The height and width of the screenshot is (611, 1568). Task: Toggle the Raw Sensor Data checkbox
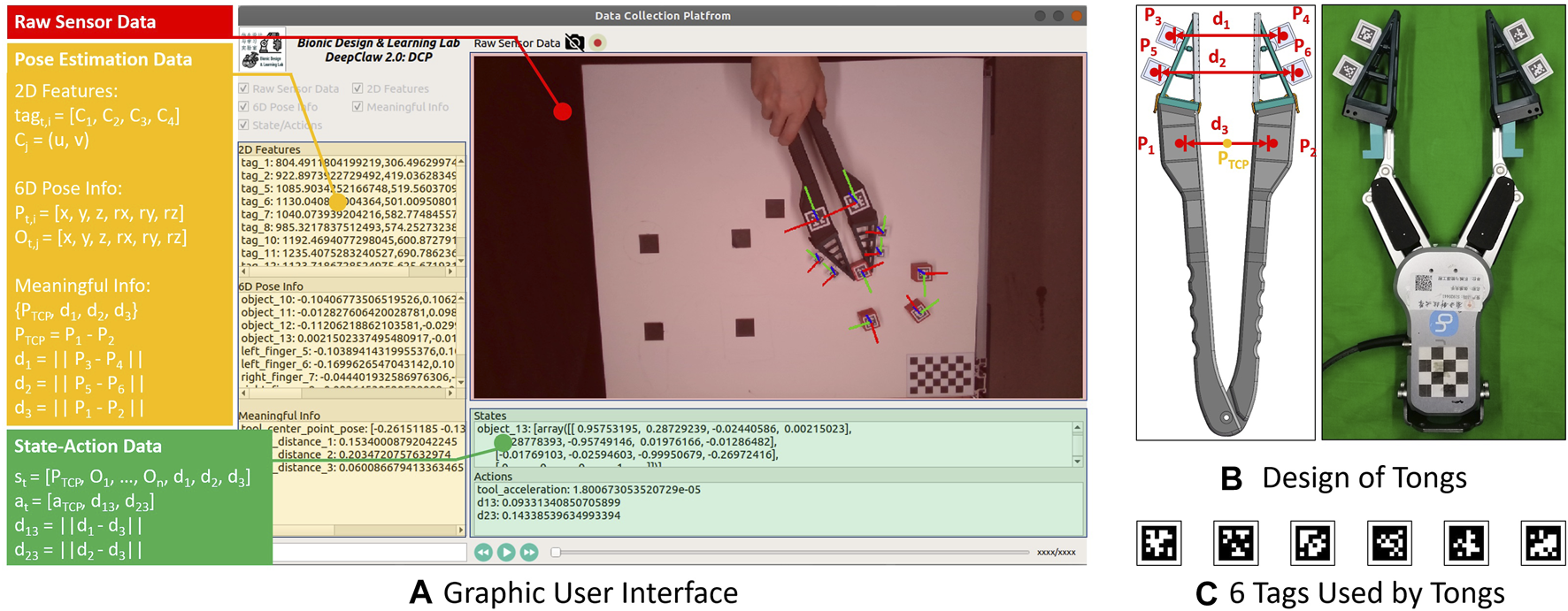point(244,88)
